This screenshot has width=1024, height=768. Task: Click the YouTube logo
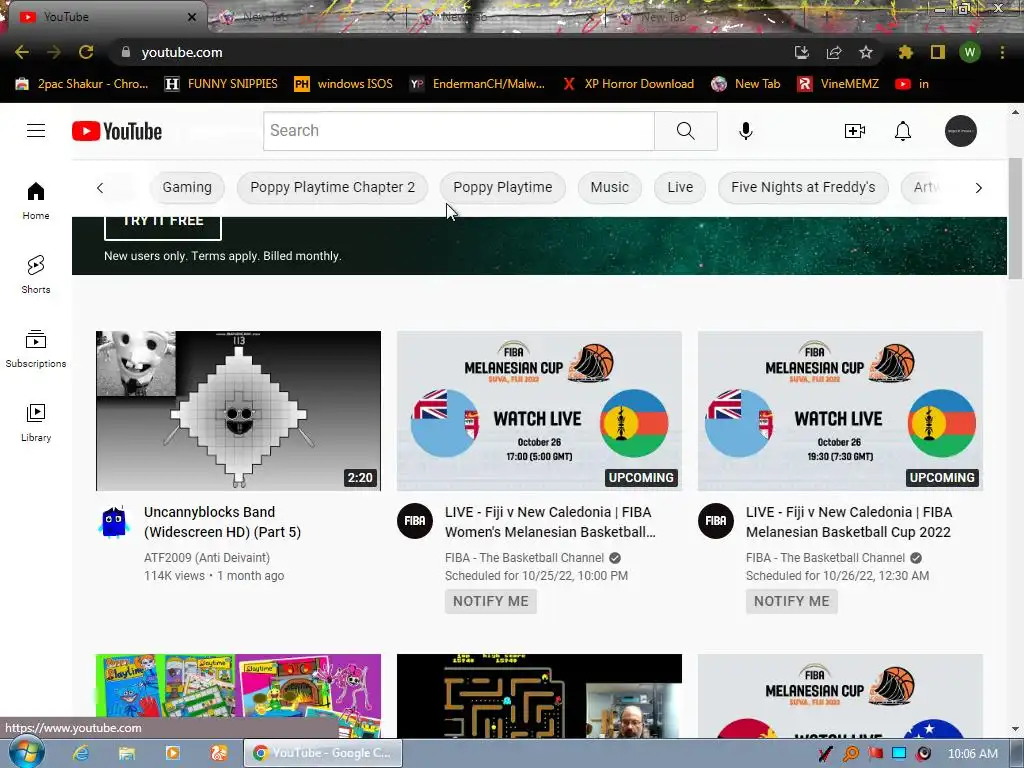pos(117,131)
